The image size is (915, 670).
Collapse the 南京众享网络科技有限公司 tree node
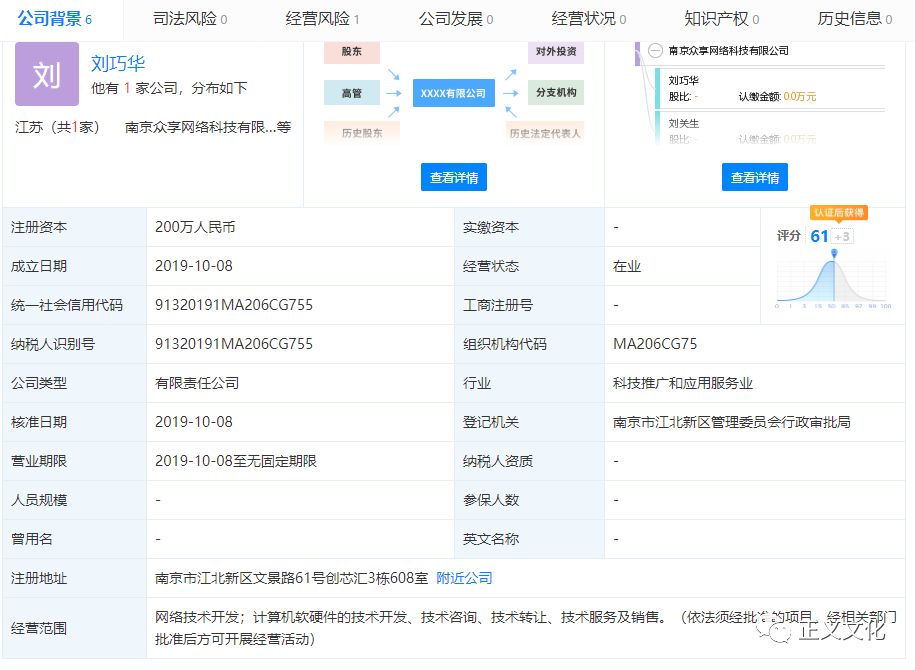[656, 51]
